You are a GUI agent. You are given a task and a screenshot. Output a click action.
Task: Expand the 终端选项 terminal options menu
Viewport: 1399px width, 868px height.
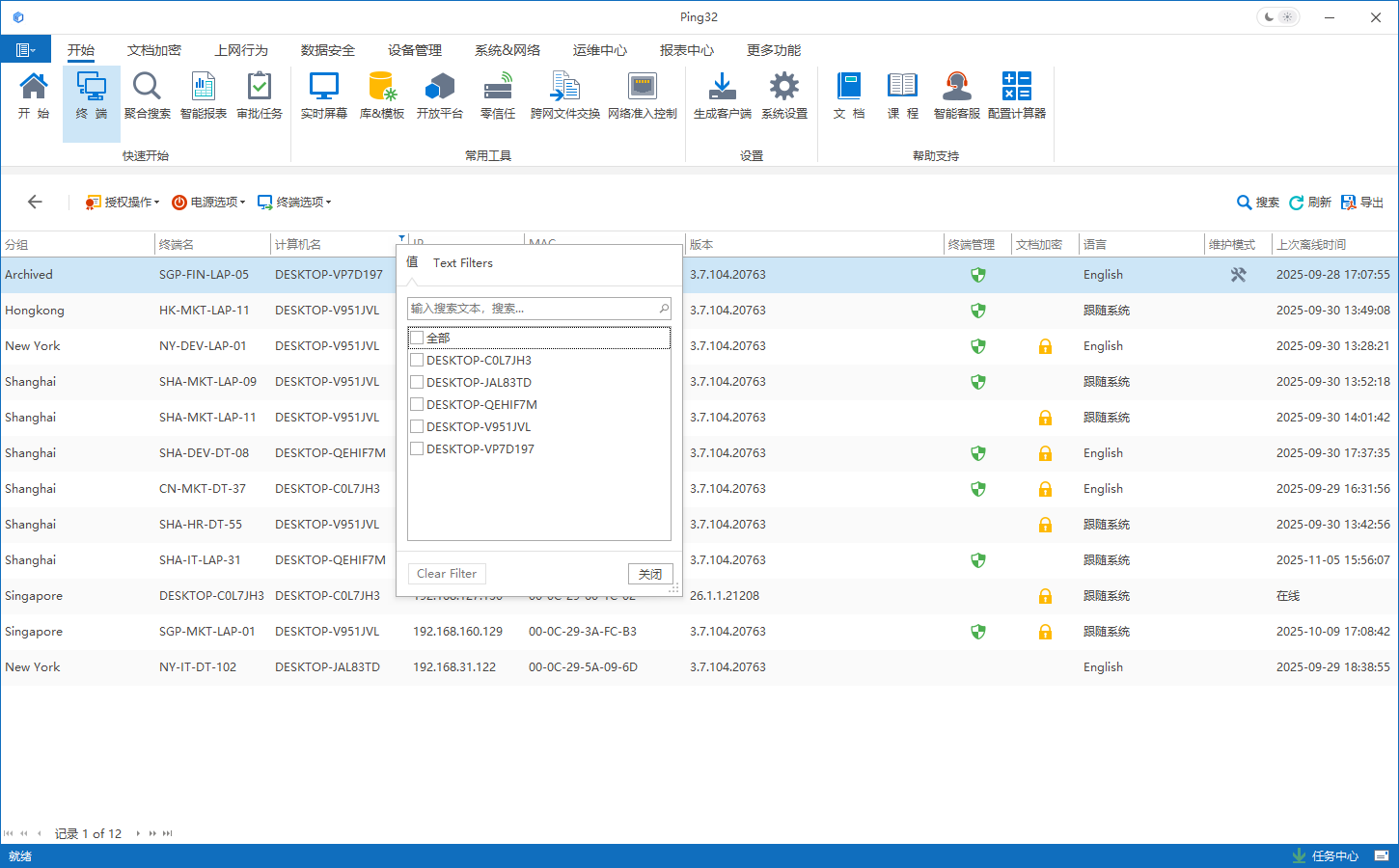(294, 203)
